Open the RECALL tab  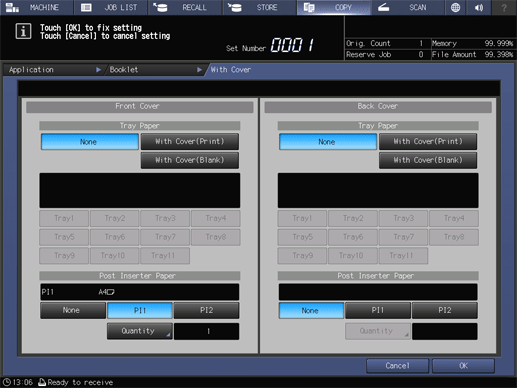click(x=185, y=7)
